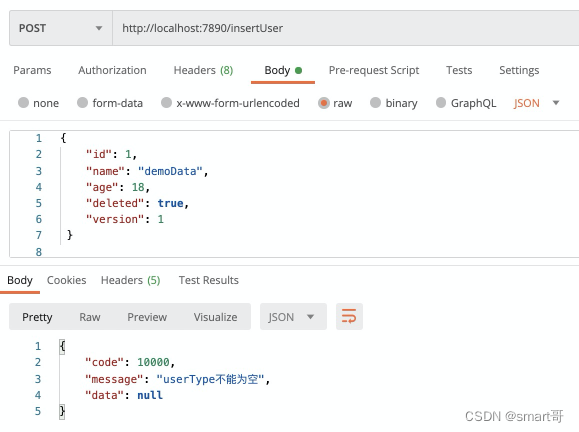
Task: Open the response Cookies tab
Action: 66,280
